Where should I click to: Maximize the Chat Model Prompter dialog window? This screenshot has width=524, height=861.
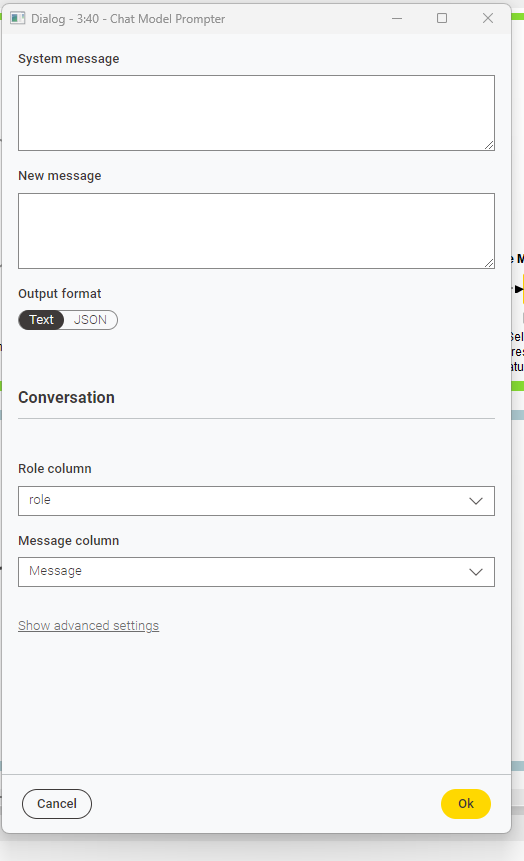tap(442, 19)
